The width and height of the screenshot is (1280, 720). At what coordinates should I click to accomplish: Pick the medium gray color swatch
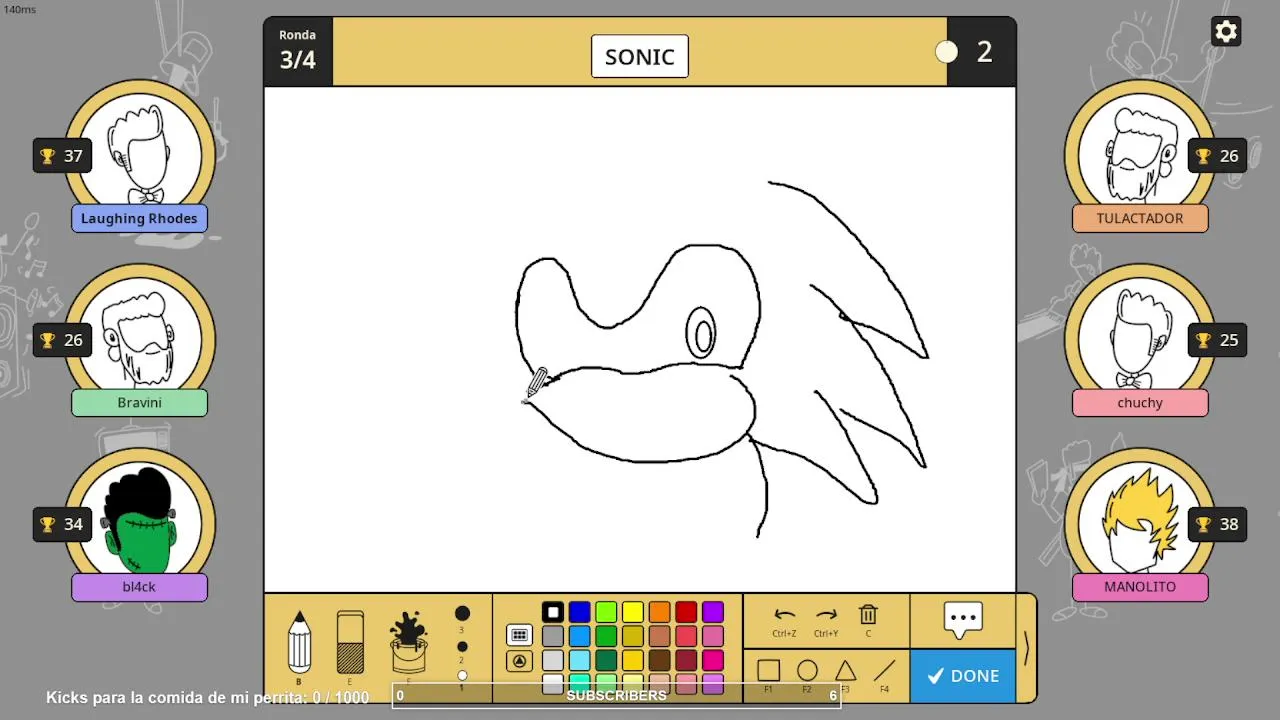coord(553,636)
